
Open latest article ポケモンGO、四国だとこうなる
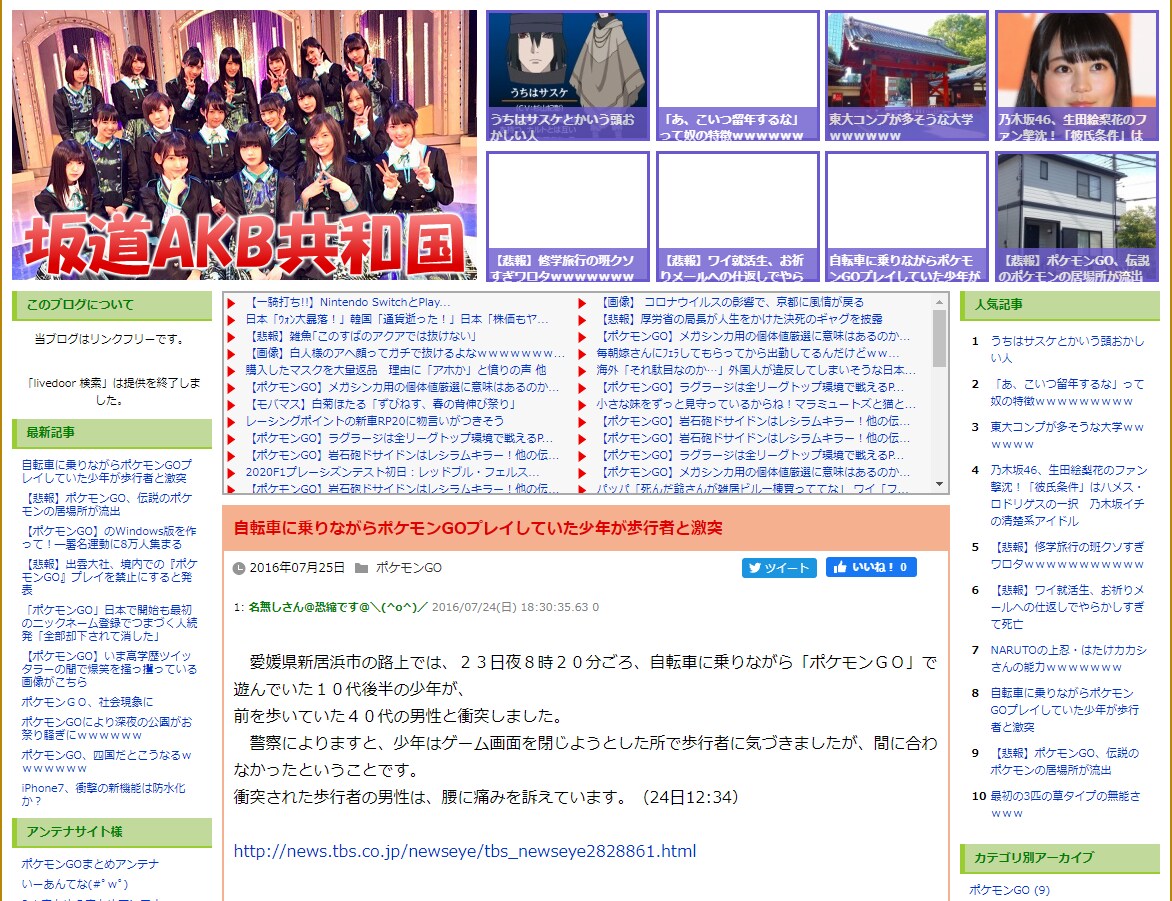(x=106, y=762)
